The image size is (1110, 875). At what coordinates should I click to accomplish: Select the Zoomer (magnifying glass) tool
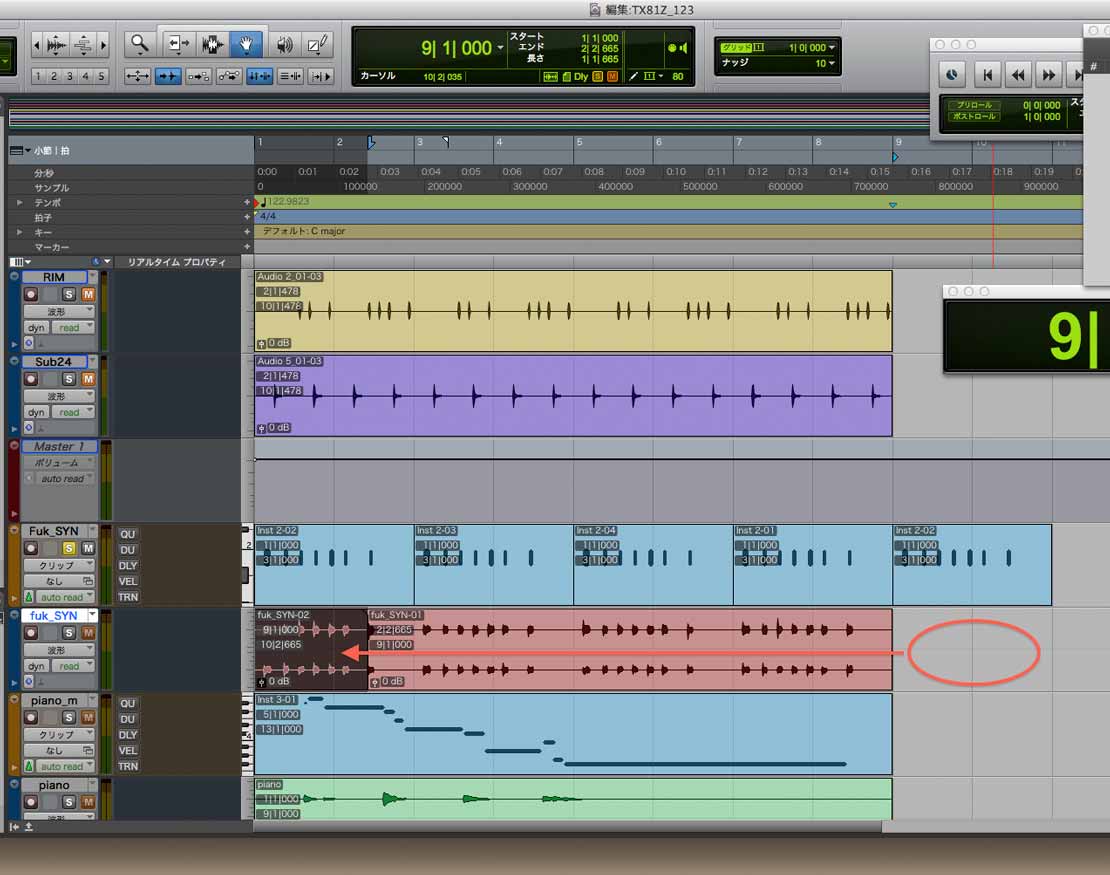[x=139, y=45]
